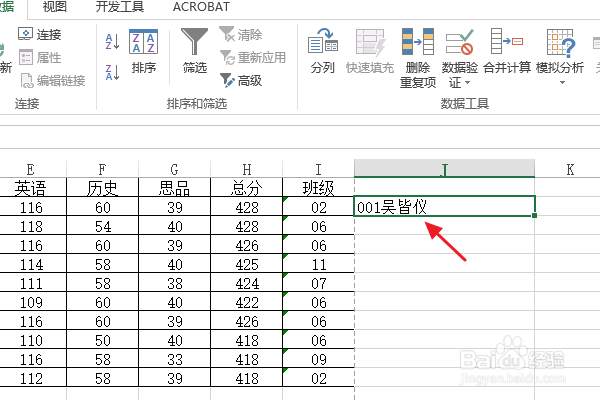The height and width of the screenshot is (400, 600).
Task: Click the 连接 connections button
Action: point(40,34)
